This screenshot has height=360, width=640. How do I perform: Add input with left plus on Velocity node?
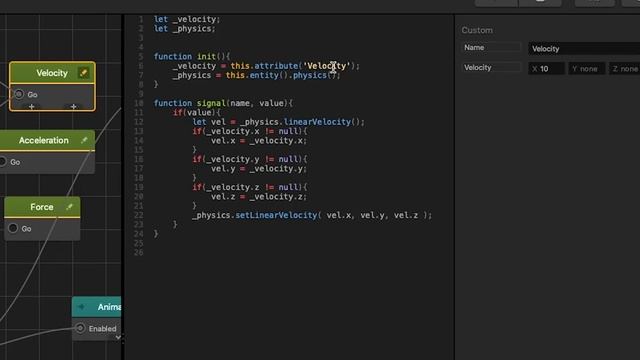[31, 107]
